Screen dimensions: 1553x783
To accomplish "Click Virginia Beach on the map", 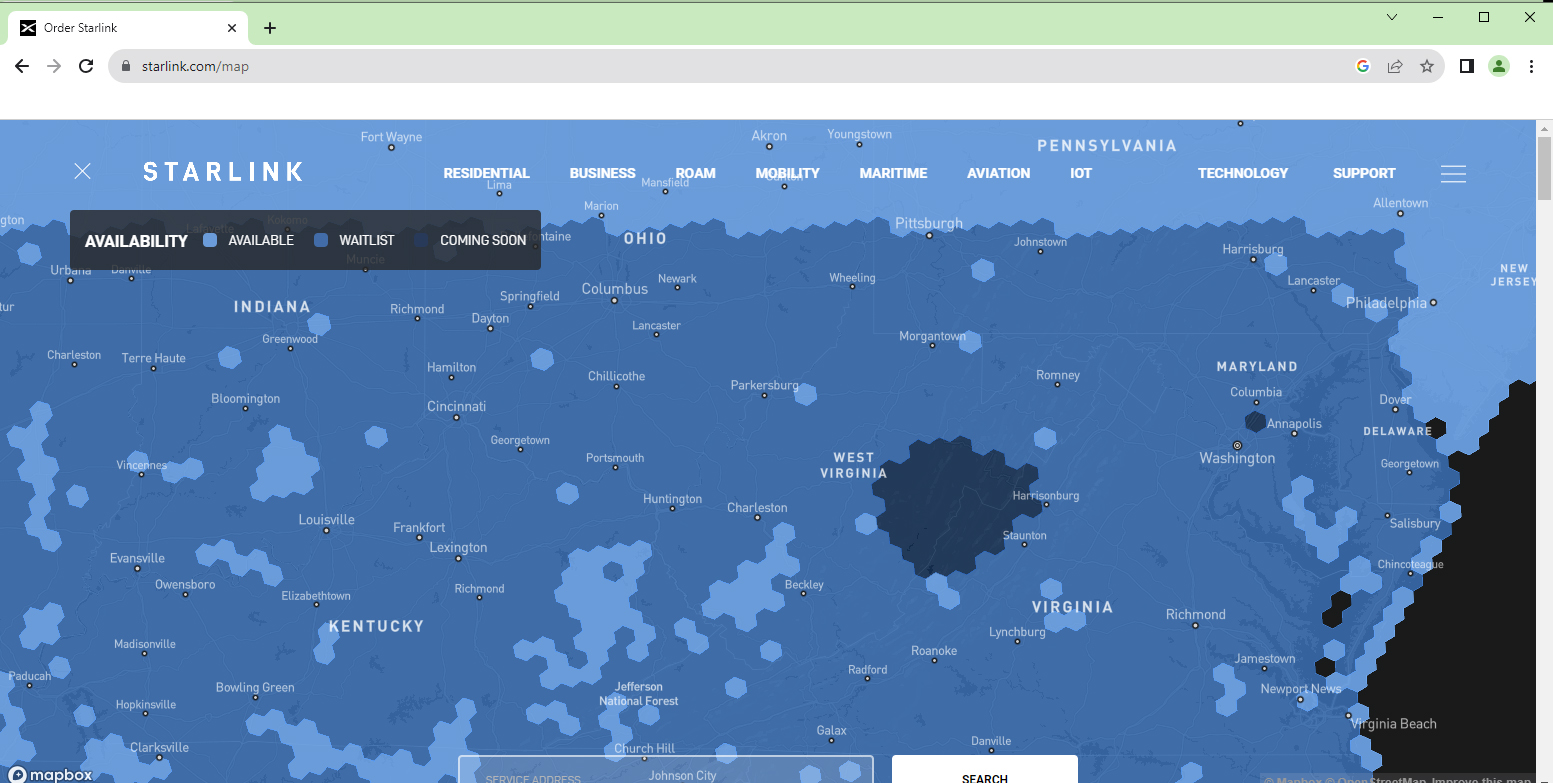I will point(1394,724).
